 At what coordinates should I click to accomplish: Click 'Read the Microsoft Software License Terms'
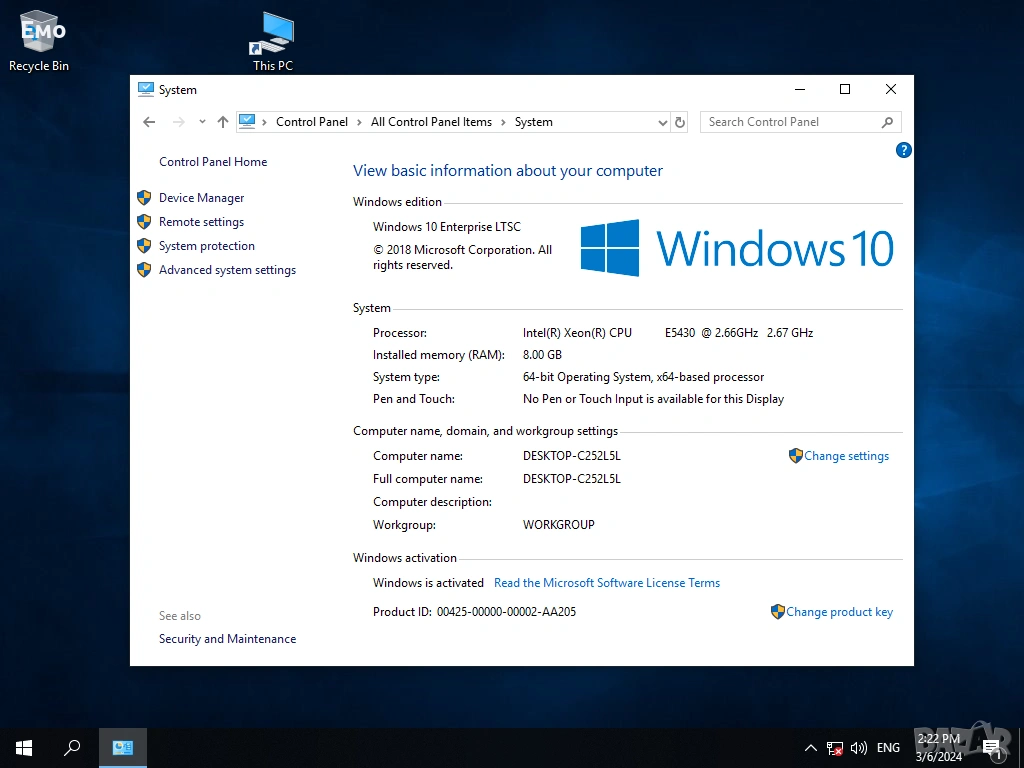pyautogui.click(x=607, y=583)
